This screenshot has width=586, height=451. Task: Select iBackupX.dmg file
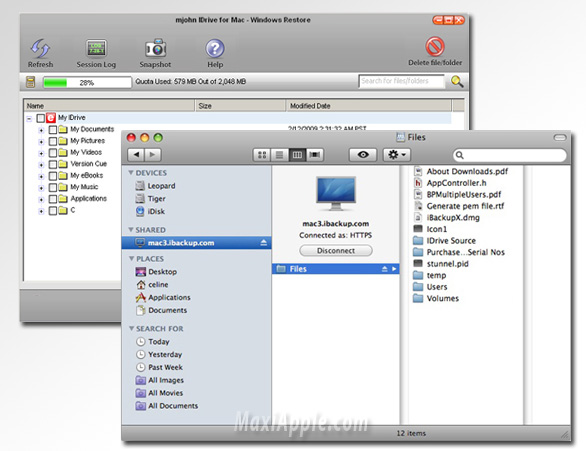click(447, 217)
